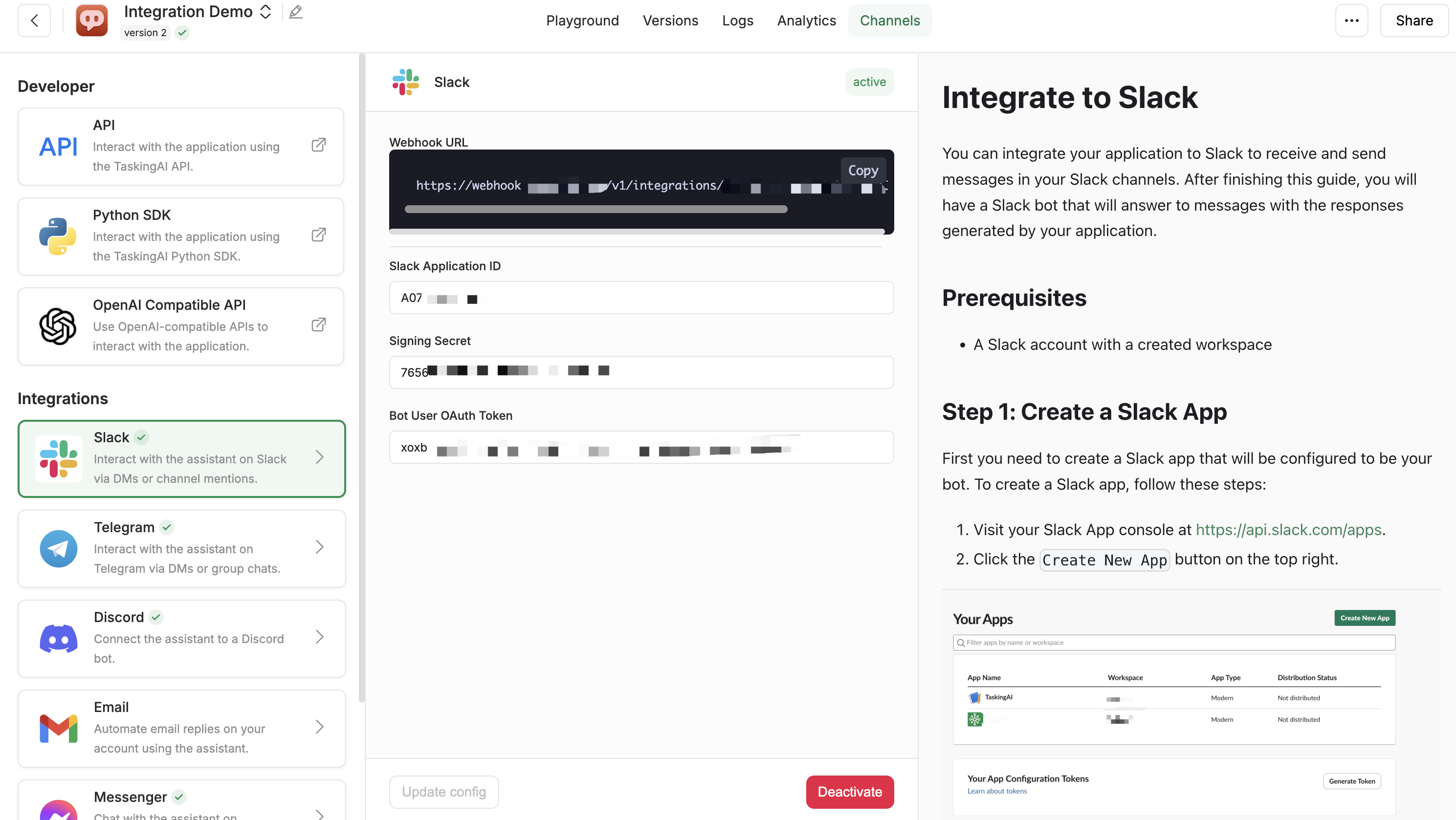
Task: Click the Share button
Action: click(1414, 21)
